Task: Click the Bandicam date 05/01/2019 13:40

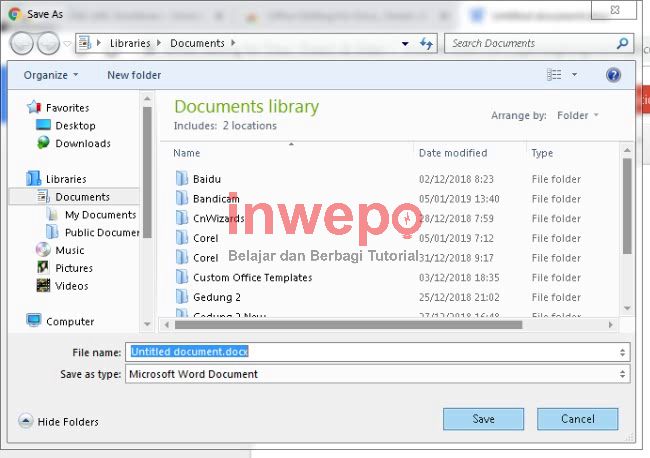Action: [459, 199]
